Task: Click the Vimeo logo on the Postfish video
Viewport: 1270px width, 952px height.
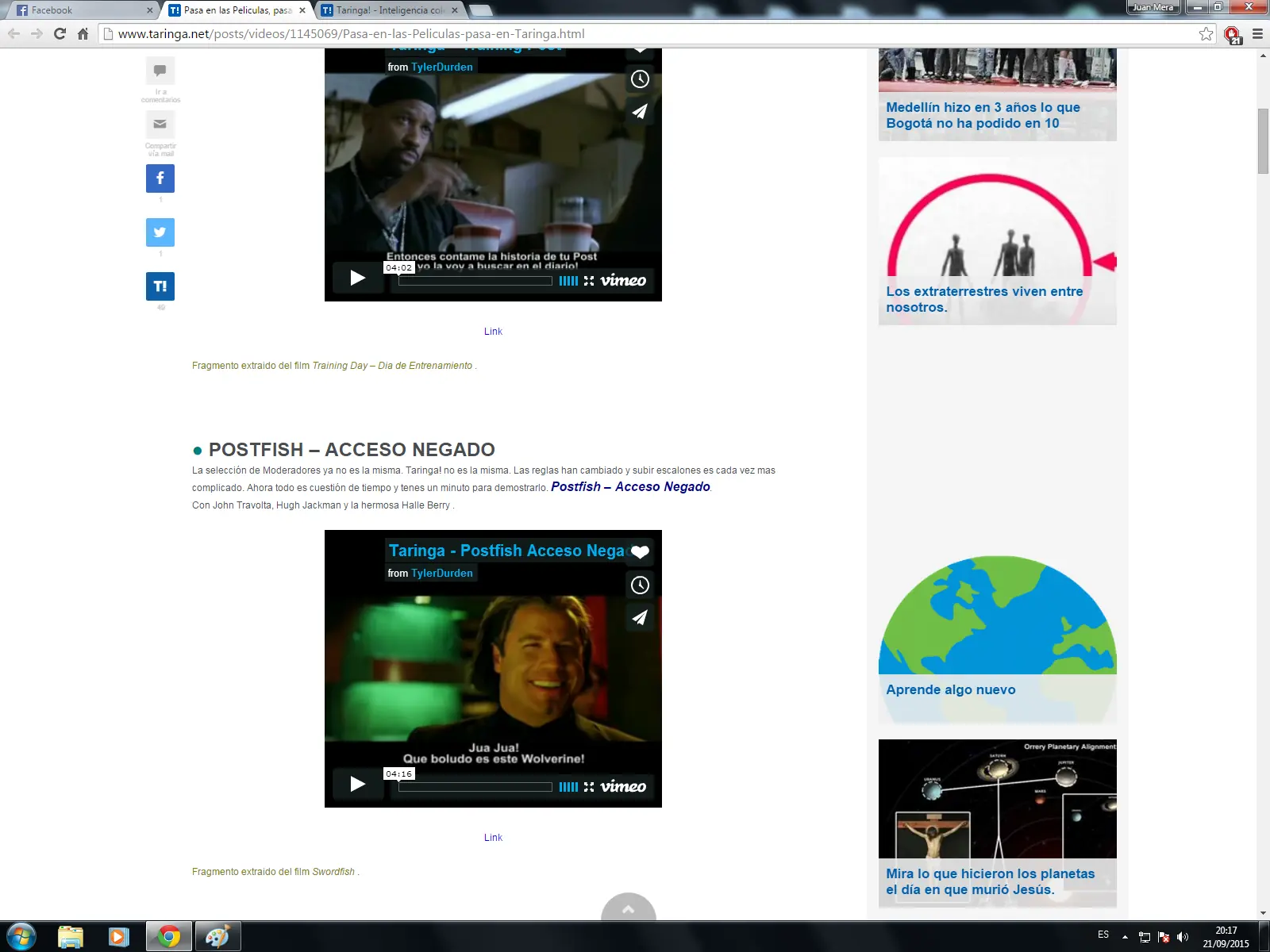Action: pyautogui.click(x=623, y=786)
